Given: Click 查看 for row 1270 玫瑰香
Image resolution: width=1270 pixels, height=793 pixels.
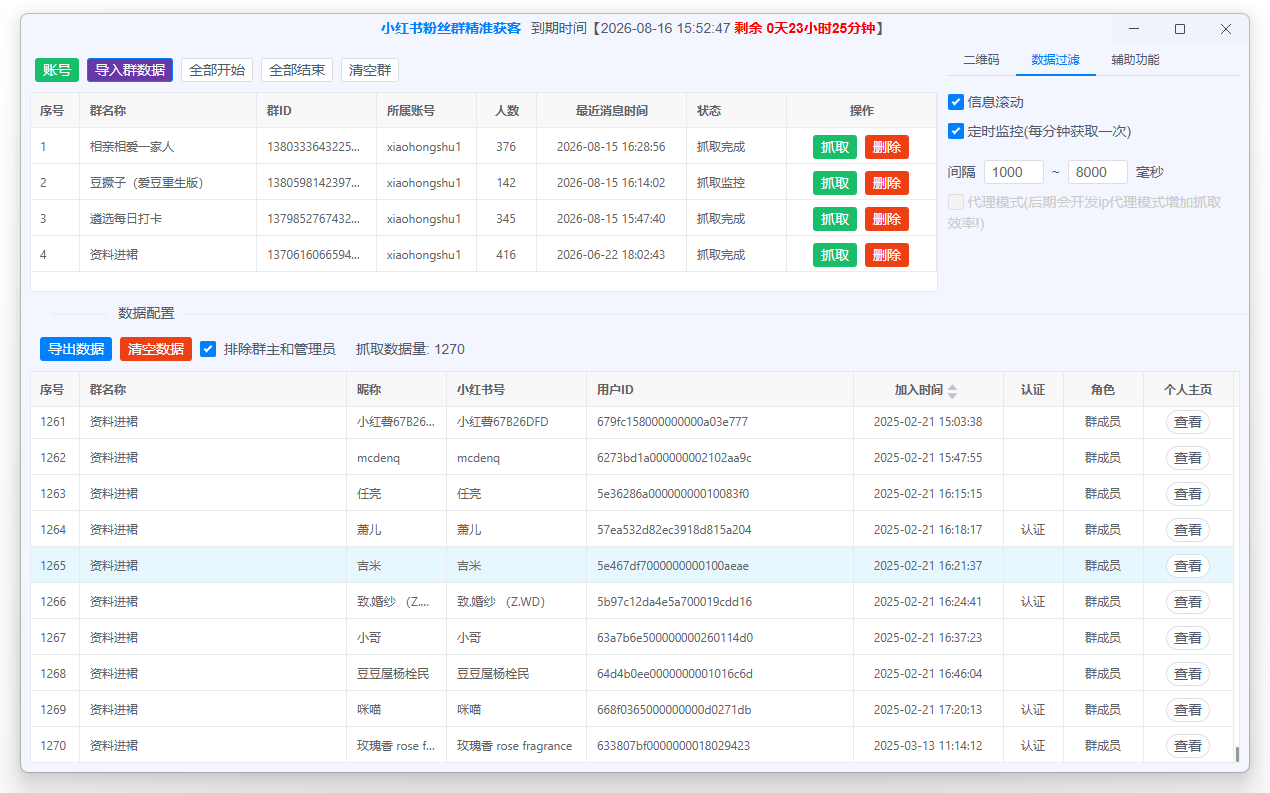Looking at the screenshot, I should pos(1188,746).
